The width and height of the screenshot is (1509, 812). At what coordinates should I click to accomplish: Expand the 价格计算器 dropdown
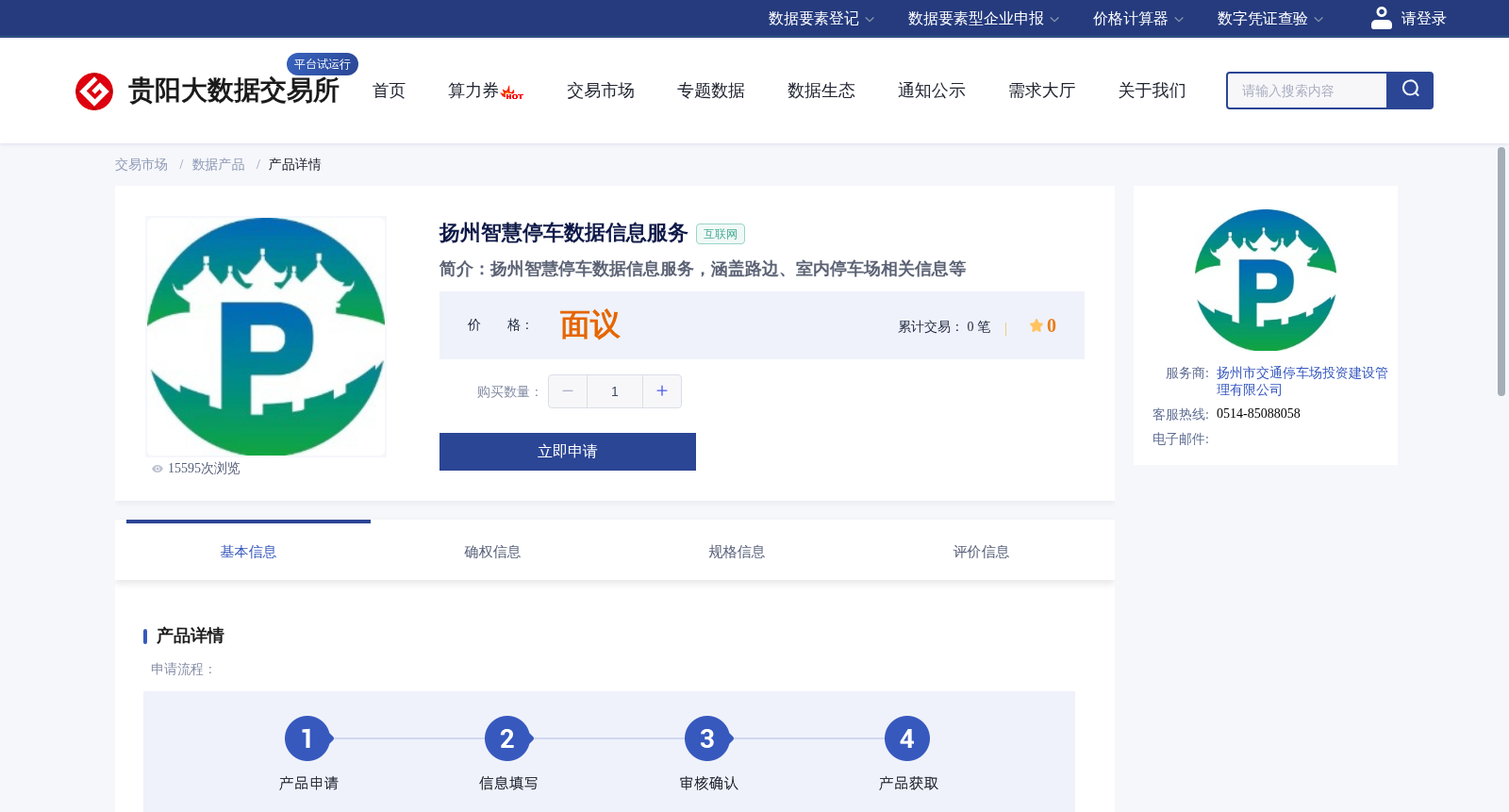(x=1137, y=19)
